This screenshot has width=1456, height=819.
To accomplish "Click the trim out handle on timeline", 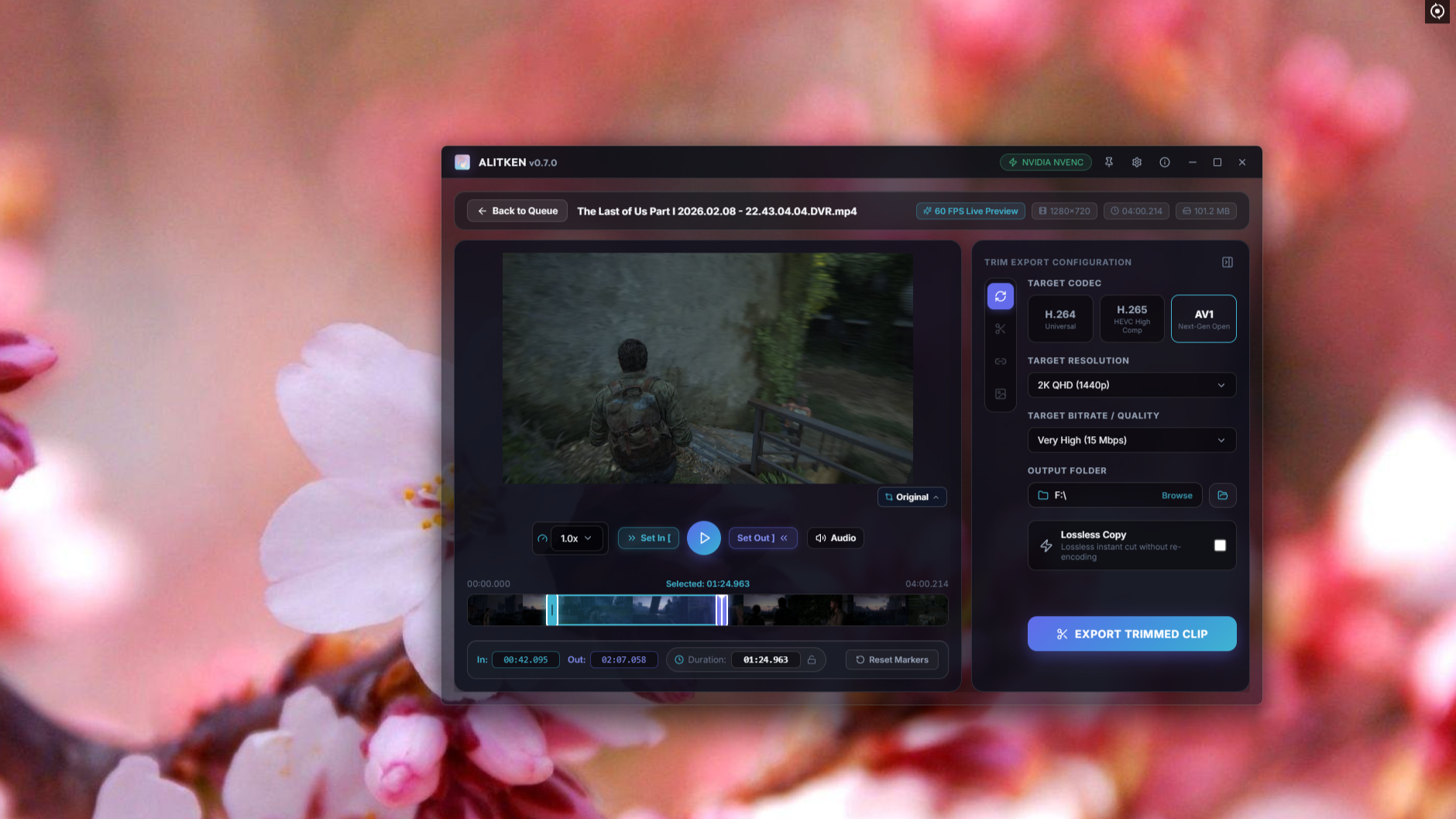I will (722, 610).
